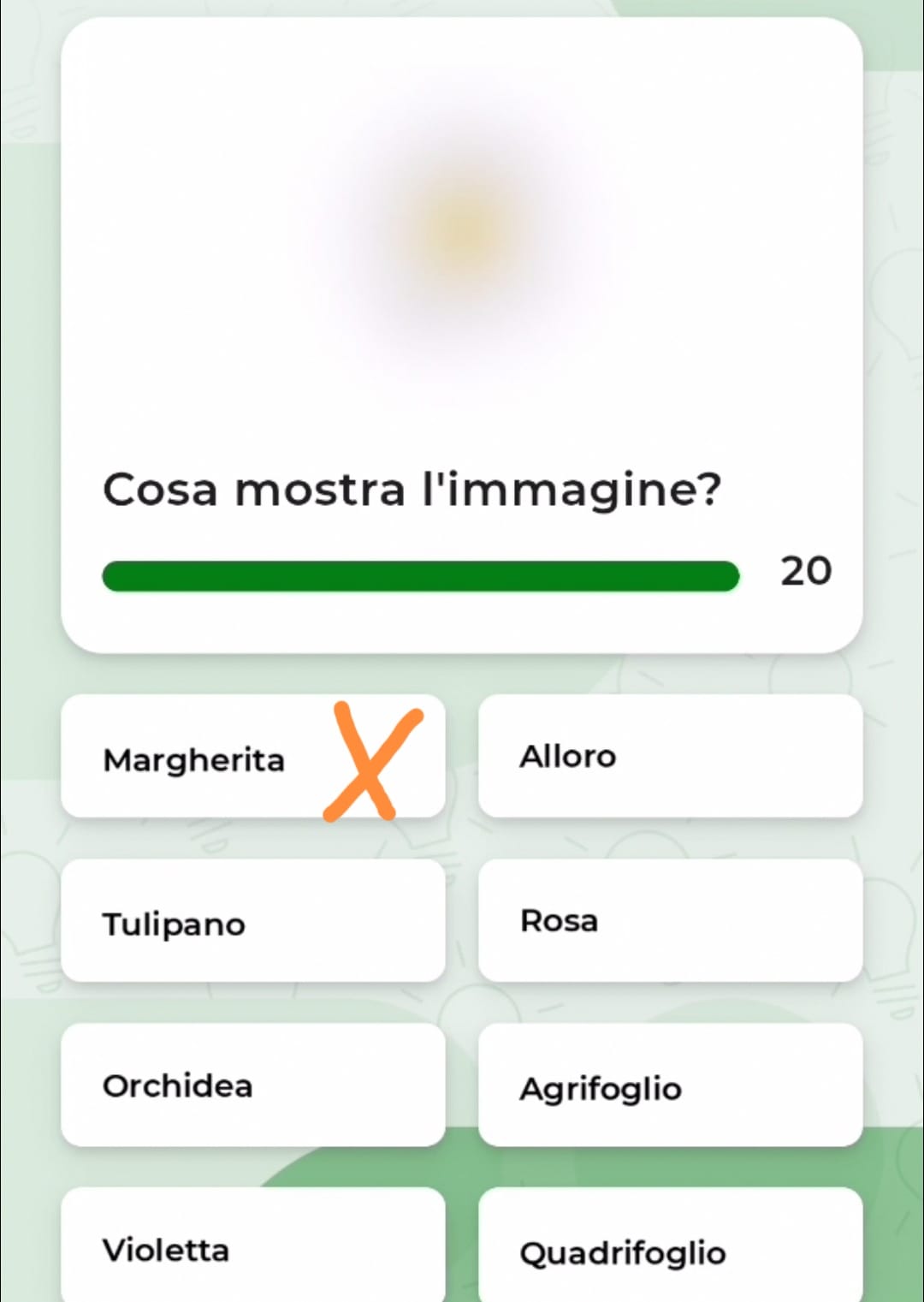Image resolution: width=924 pixels, height=1302 pixels.
Task: Tap the yellow center of the blurred picture
Action: point(466,227)
